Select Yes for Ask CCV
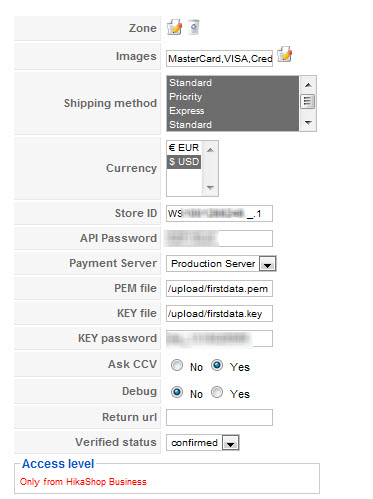Screen dimensions: 373x499 [x=217, y=365]
